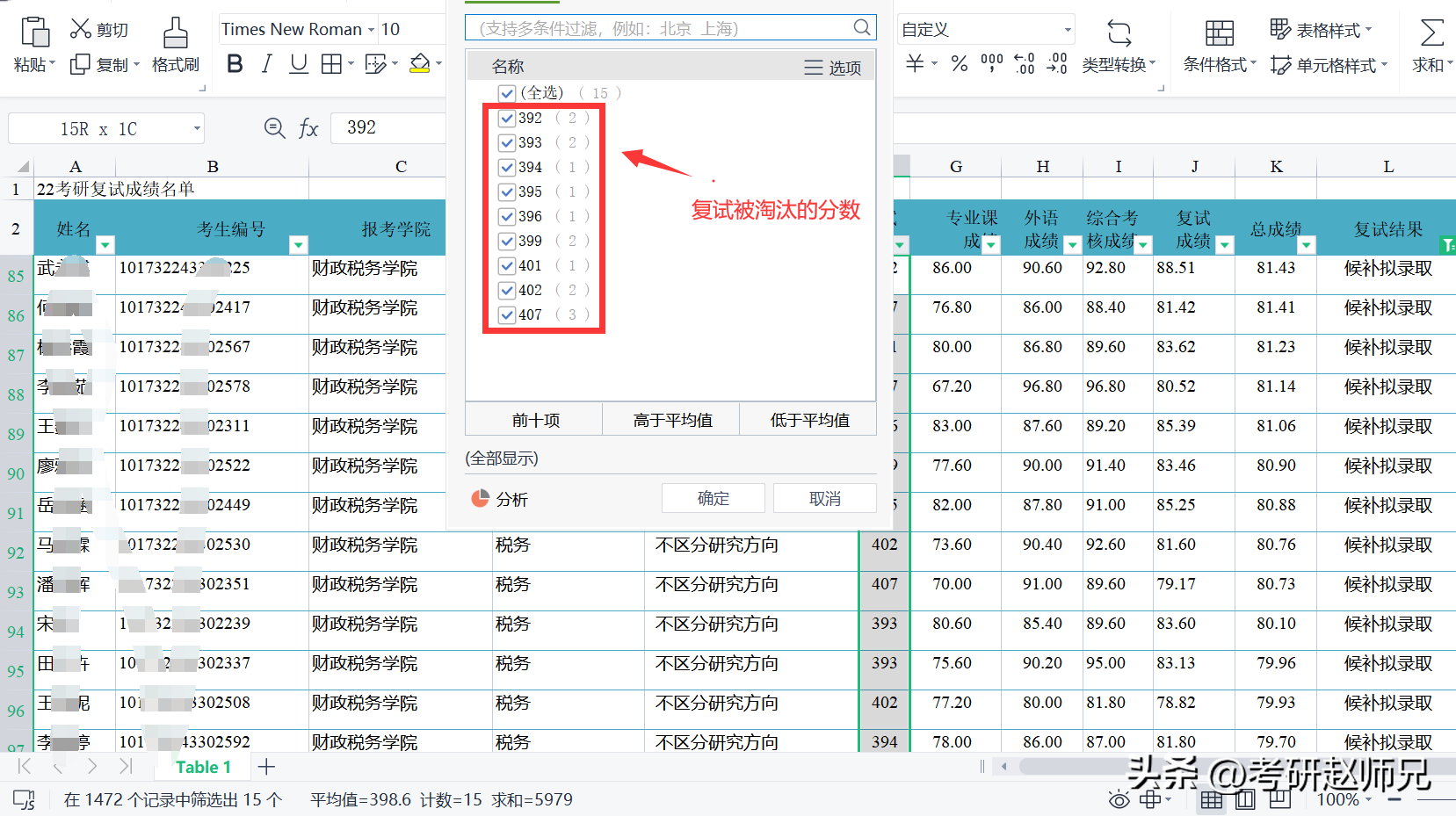Click the AutoSum (求和) icon
This screenshot has width=1456, height=816.
pyautogui.click(x=1431, y=45)
